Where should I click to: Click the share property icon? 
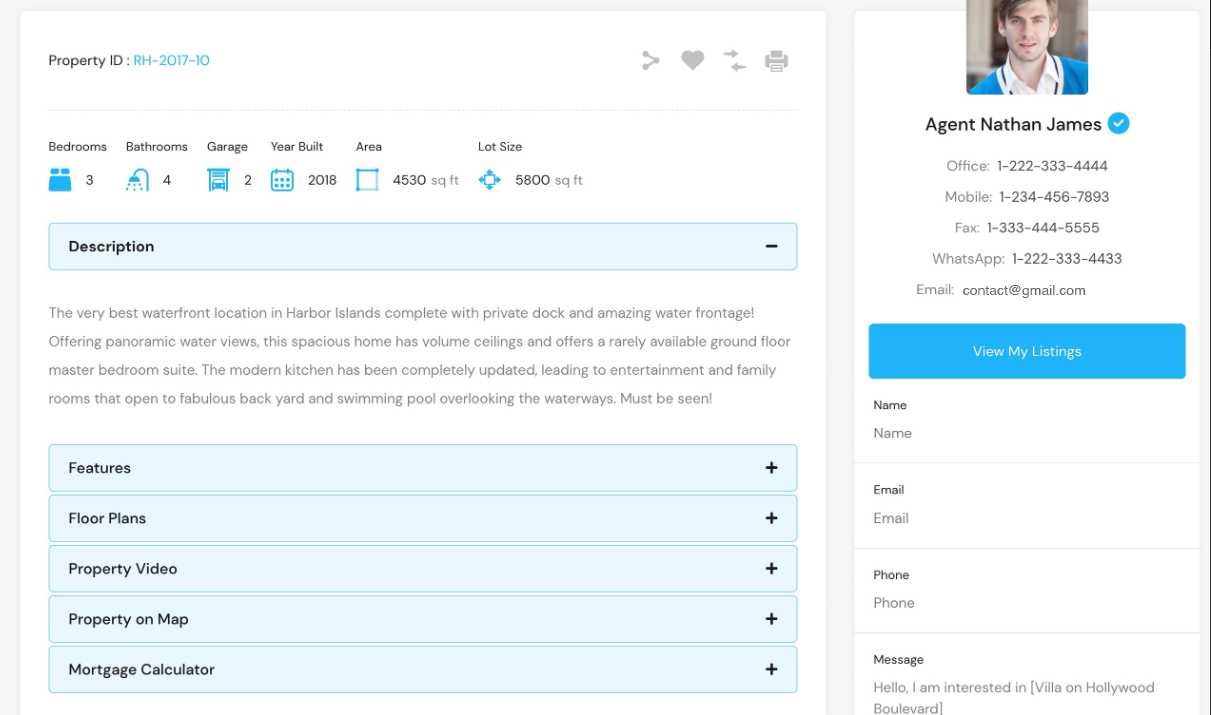pyautogui.click(x=651, y=61)
